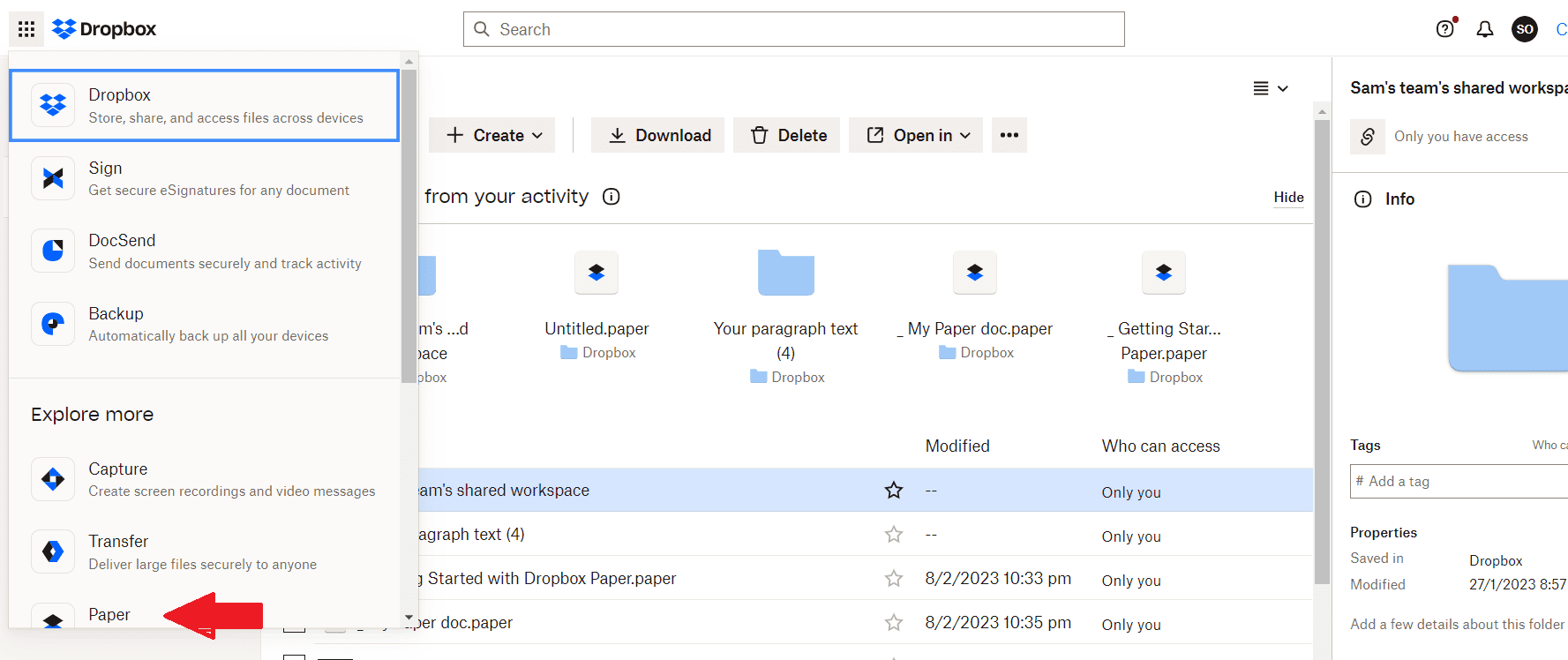Select Backup in the apps menu
Screen dimensions: 1568x660
tap(205, 324)
